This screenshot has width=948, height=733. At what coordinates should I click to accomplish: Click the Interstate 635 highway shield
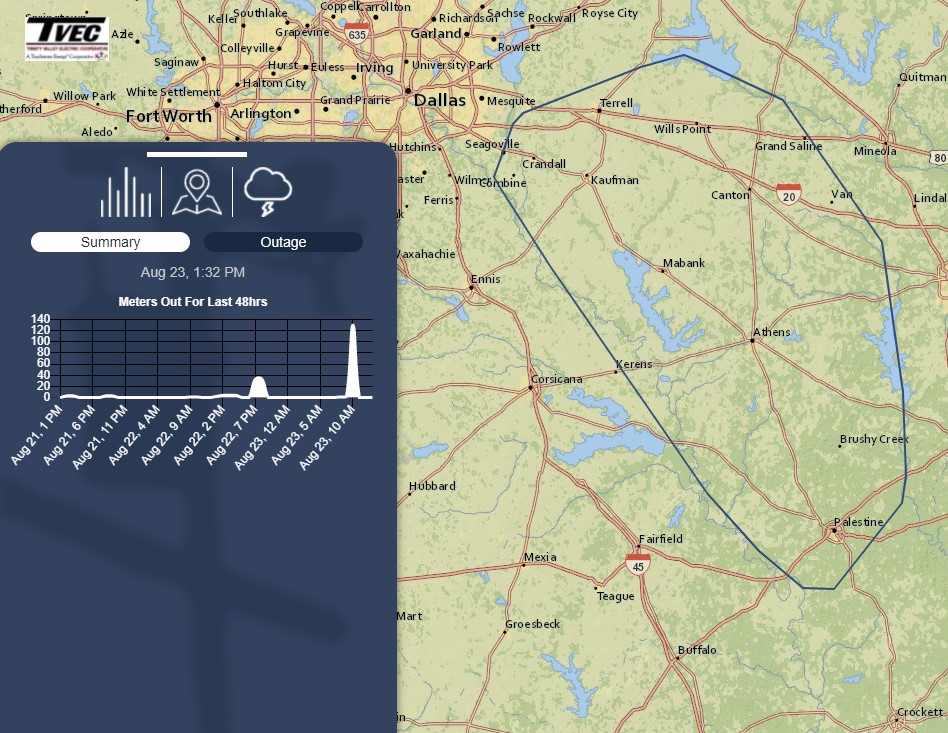tap(356, 31)
